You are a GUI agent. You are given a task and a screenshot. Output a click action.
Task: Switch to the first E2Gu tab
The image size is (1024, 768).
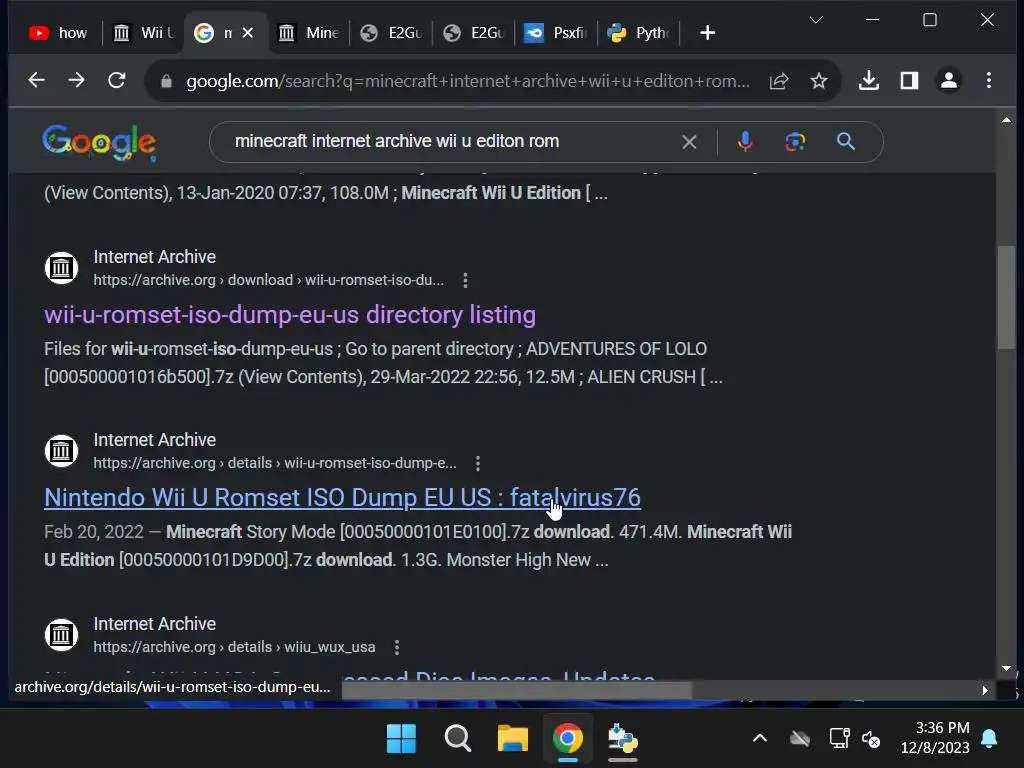tap(392, 33)
